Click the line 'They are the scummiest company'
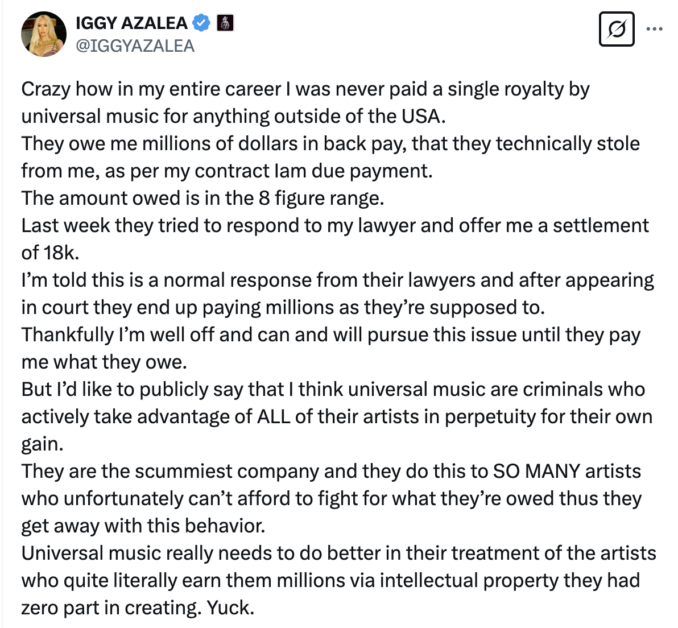 click(x=331, y=471)
